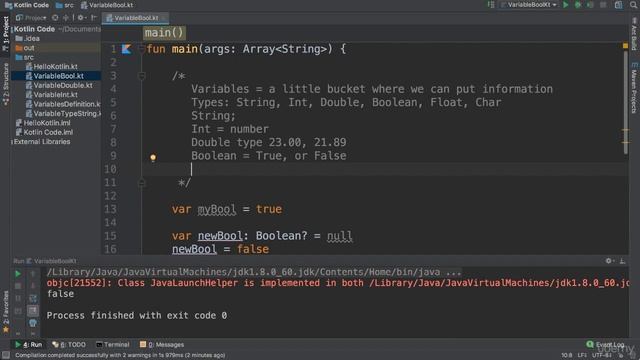Expand External Libraries node

(x=12, y=142)
